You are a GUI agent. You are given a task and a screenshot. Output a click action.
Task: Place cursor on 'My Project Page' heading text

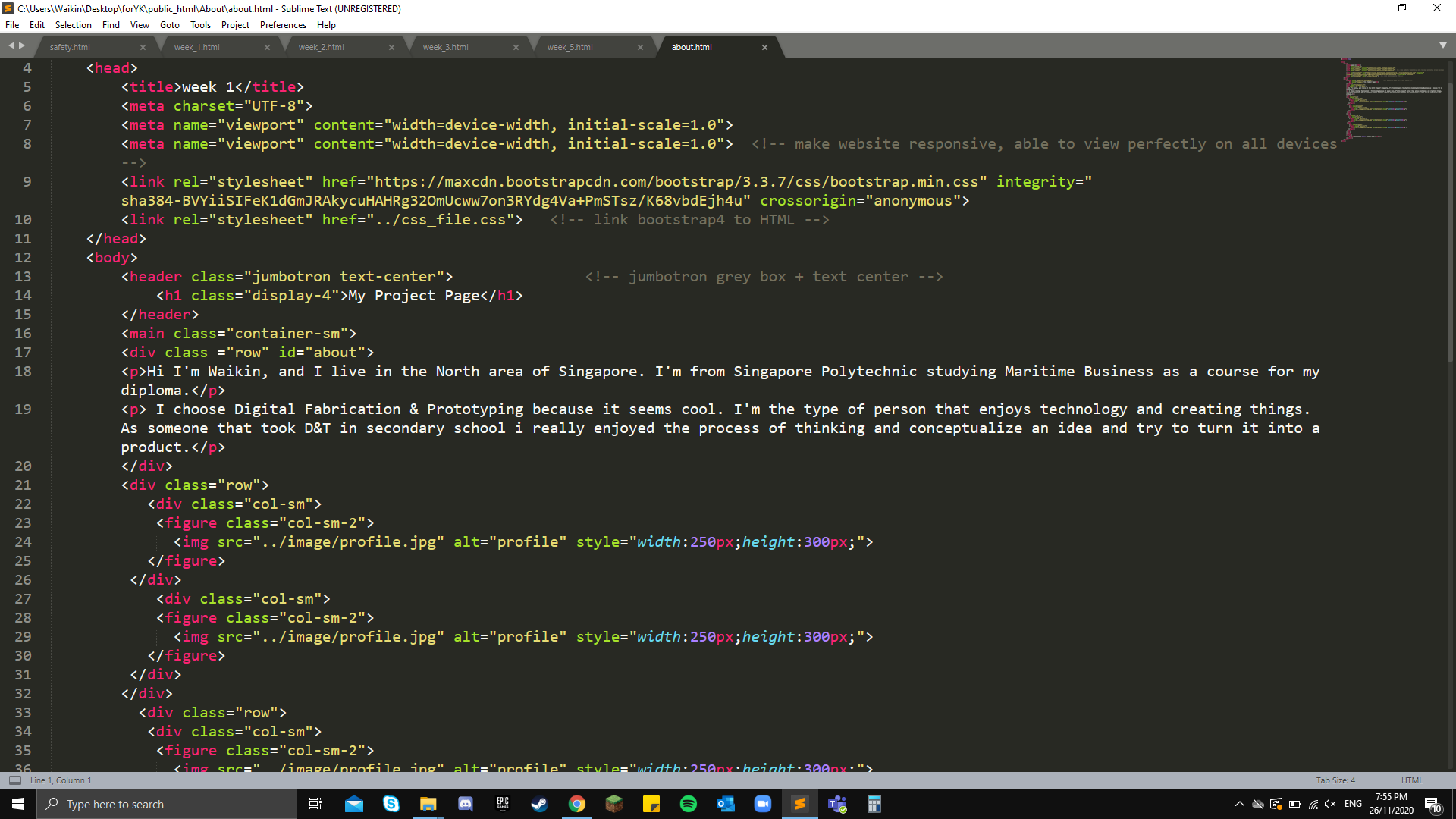pyautogui.click(x=414, y=296)
